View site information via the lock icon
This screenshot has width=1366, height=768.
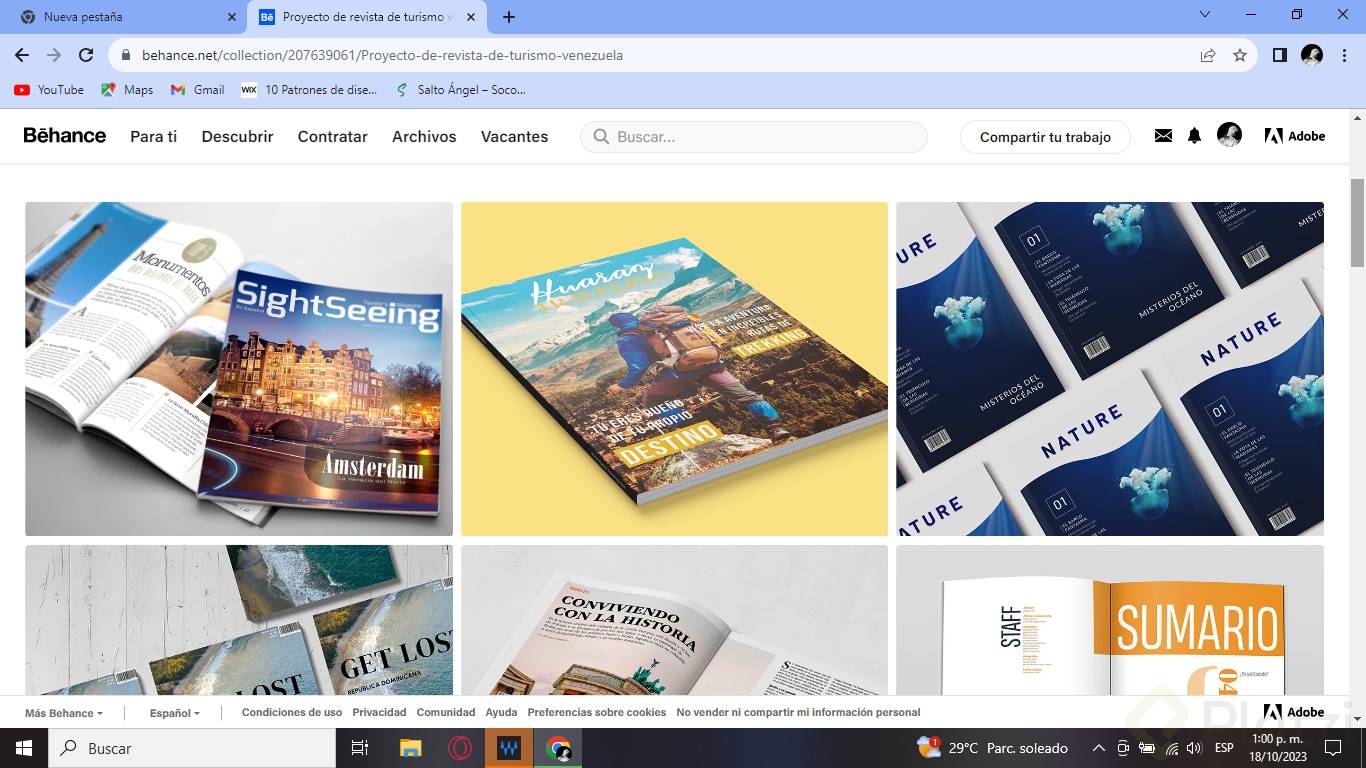[x=126, y=55]
